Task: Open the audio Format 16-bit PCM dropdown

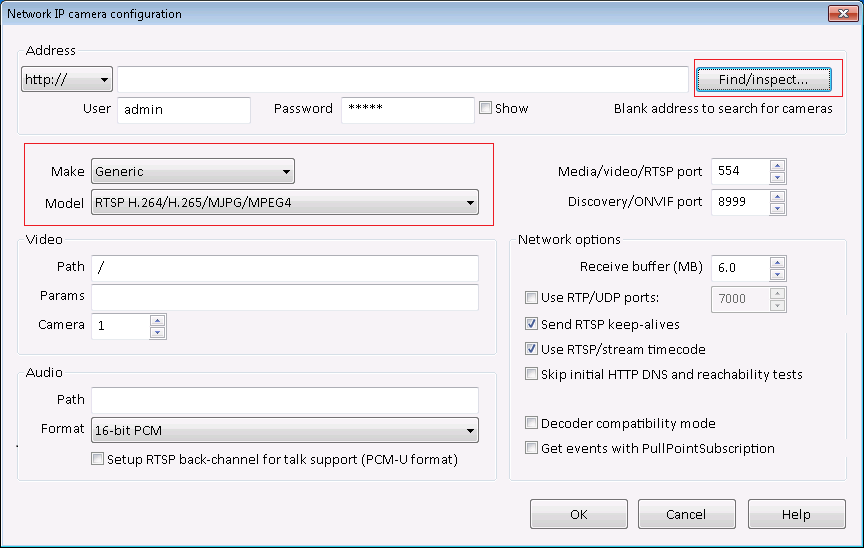Action: pos(284,431)
